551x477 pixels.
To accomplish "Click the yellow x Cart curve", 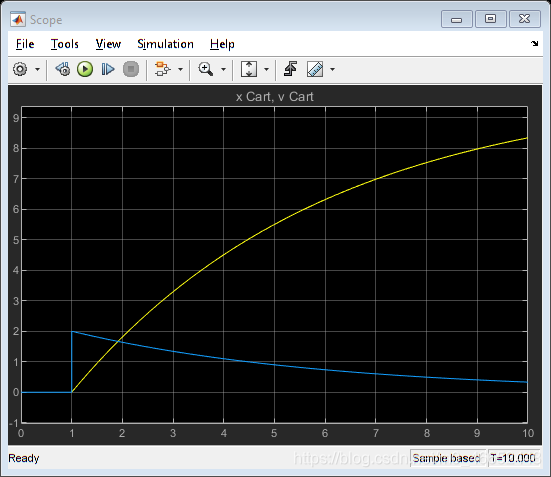I will coord(274,225).
